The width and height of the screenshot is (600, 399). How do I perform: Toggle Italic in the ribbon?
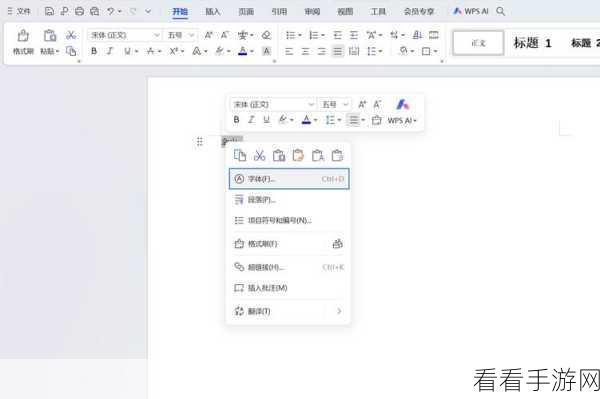pos(110,51)
